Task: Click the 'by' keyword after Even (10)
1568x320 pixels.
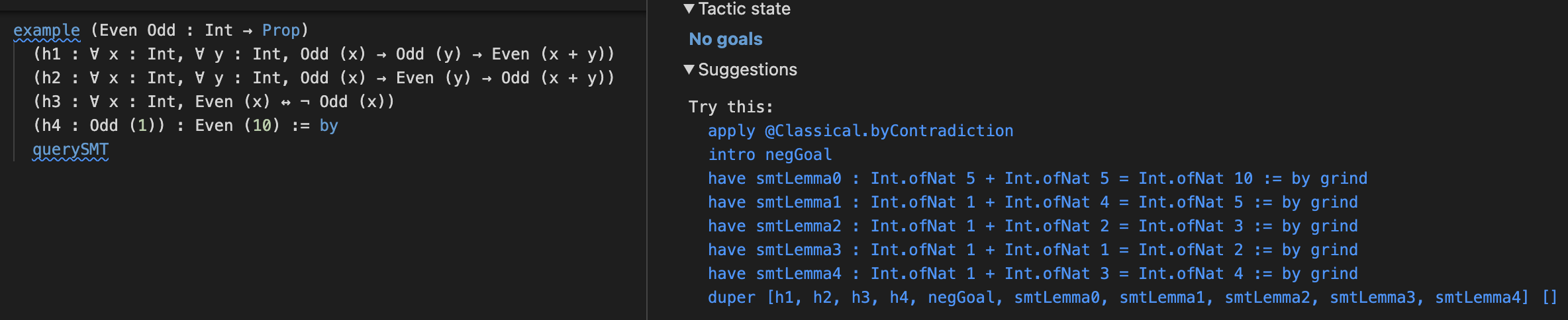Action: tap(328, 126)
